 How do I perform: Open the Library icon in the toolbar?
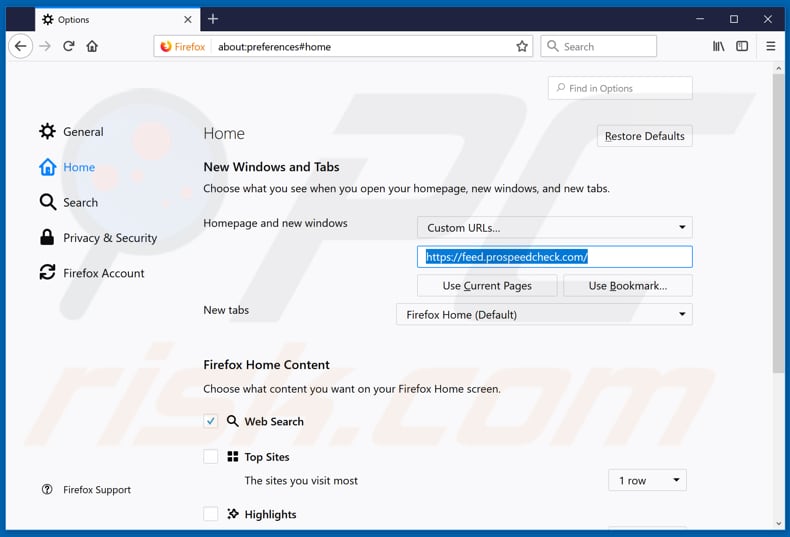pyautogui.click(x=718, y=46)
